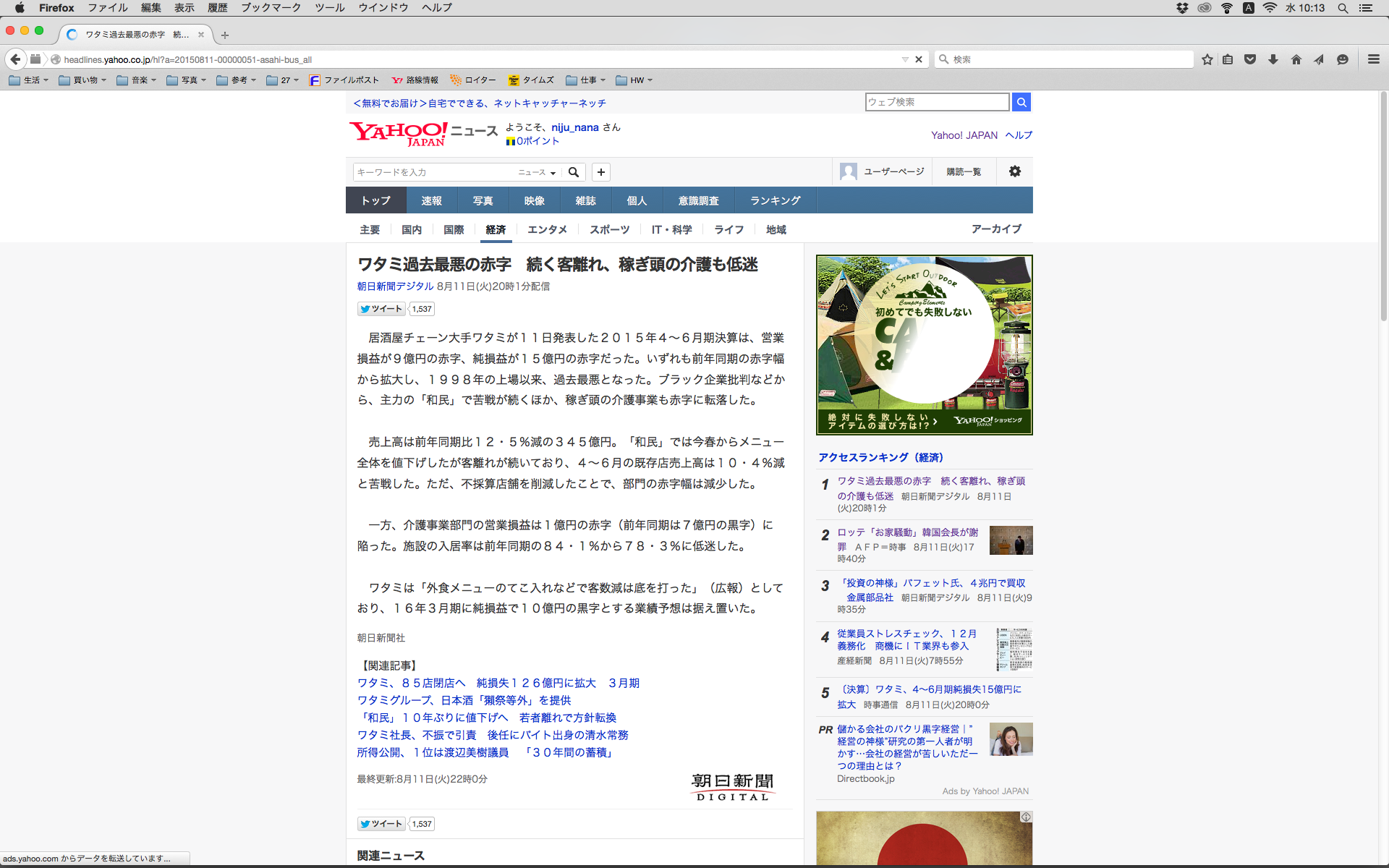The image size is (1389, 868).
Task: Click the Firefox home icon
Action: click(x=1296, y=59)
